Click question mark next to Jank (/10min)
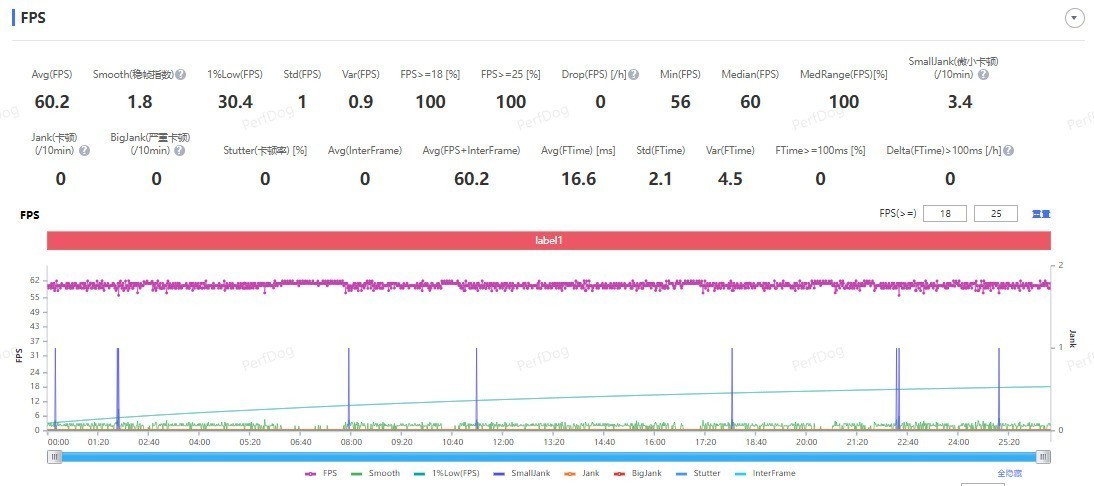Image resolution: width=1094 pixels, height=486 pixels. 84,150
